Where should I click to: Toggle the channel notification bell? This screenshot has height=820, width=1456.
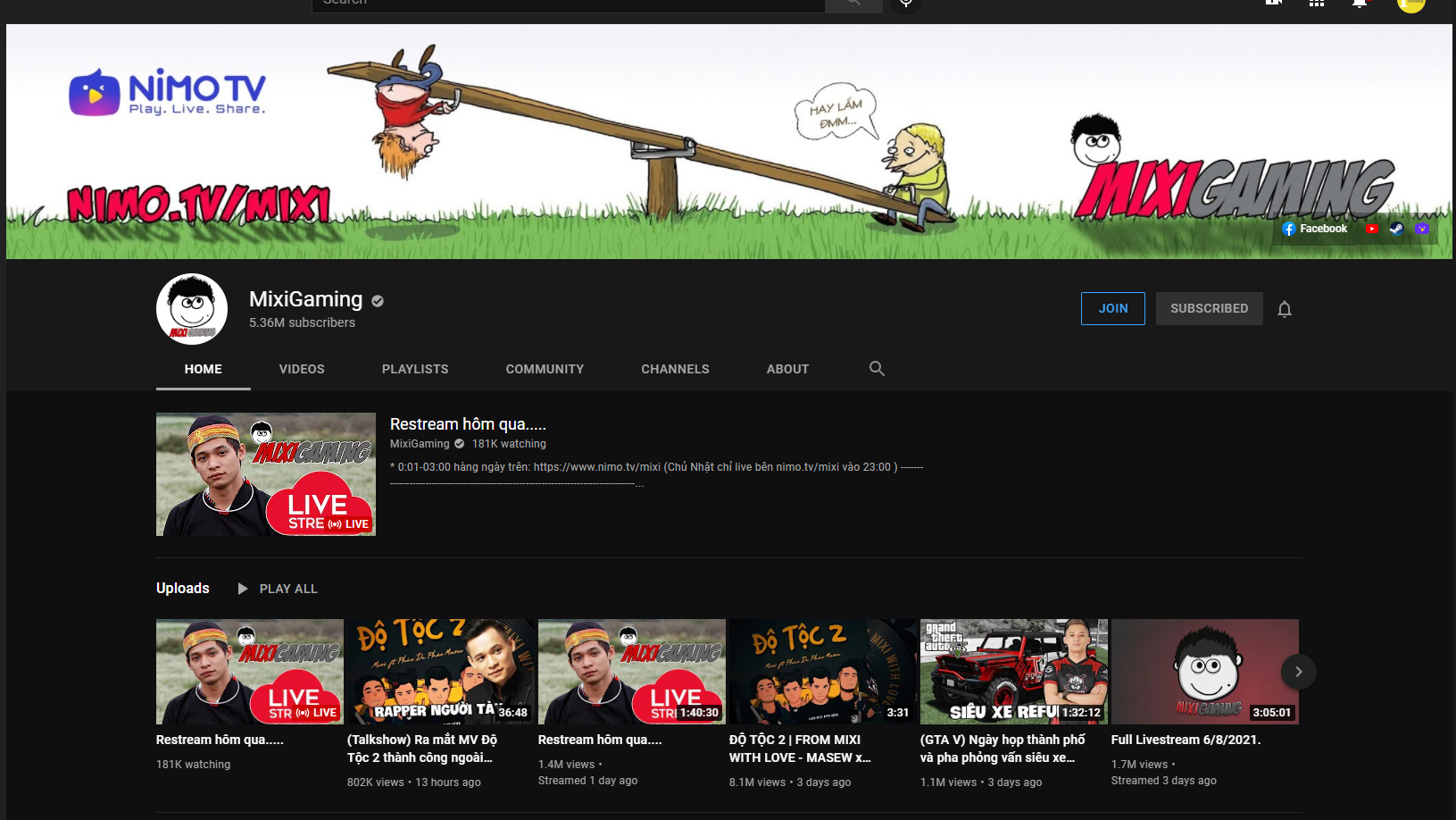(x=1284, y=309)
